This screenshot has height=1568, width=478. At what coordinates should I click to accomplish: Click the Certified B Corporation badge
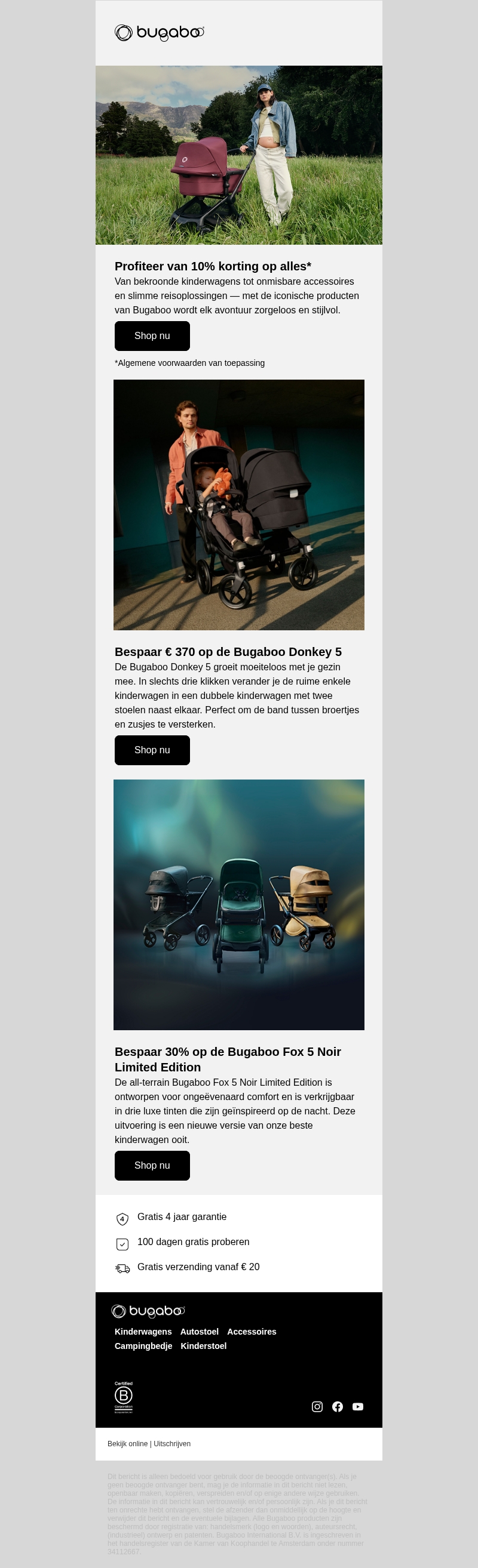tap(124, 1397)
